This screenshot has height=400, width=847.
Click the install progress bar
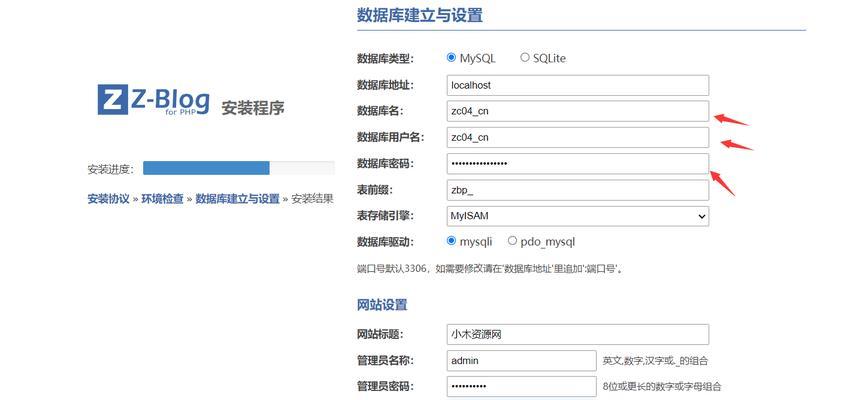(239, 168)
